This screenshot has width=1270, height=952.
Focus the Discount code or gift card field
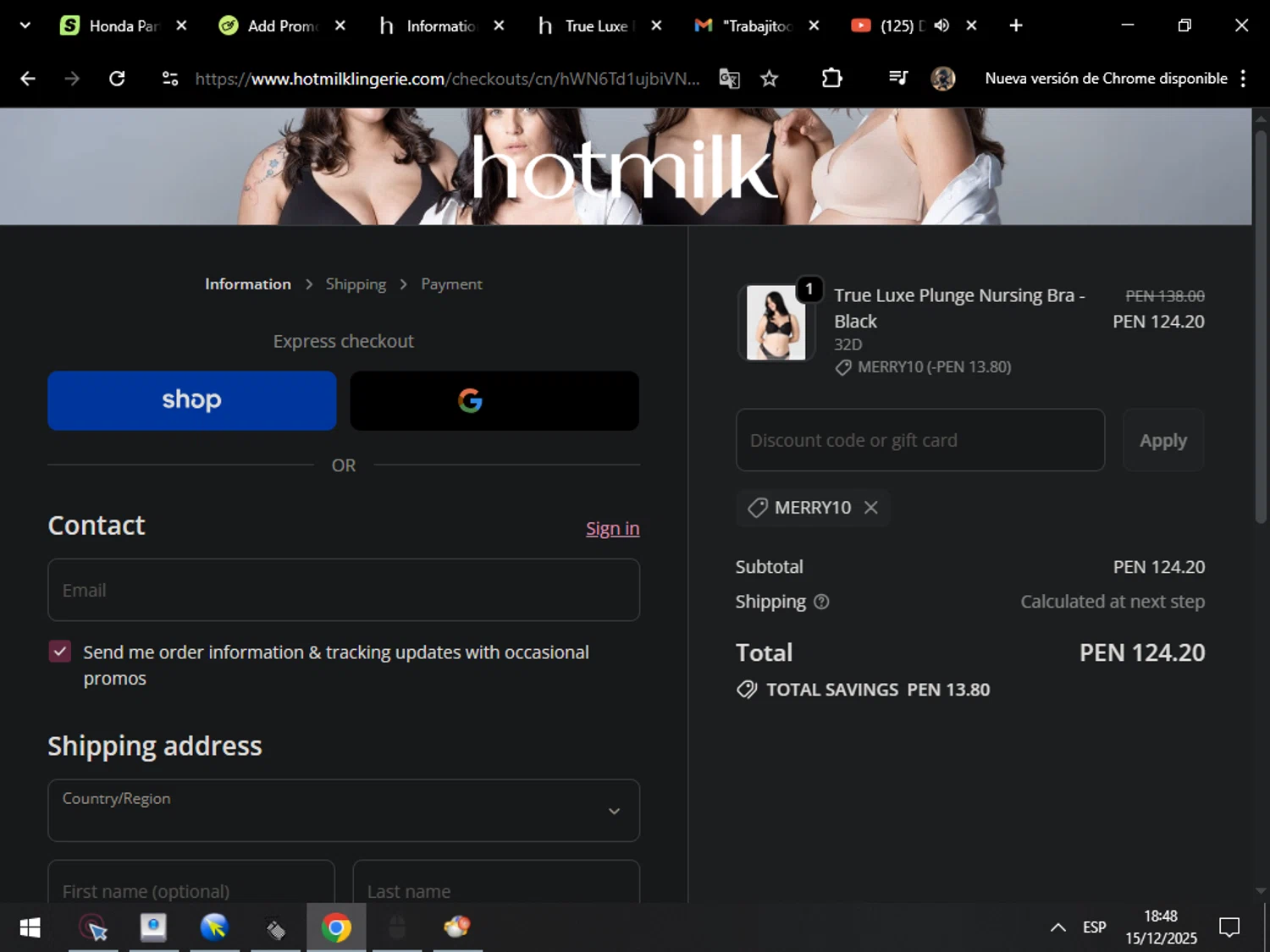coord(920,440)
